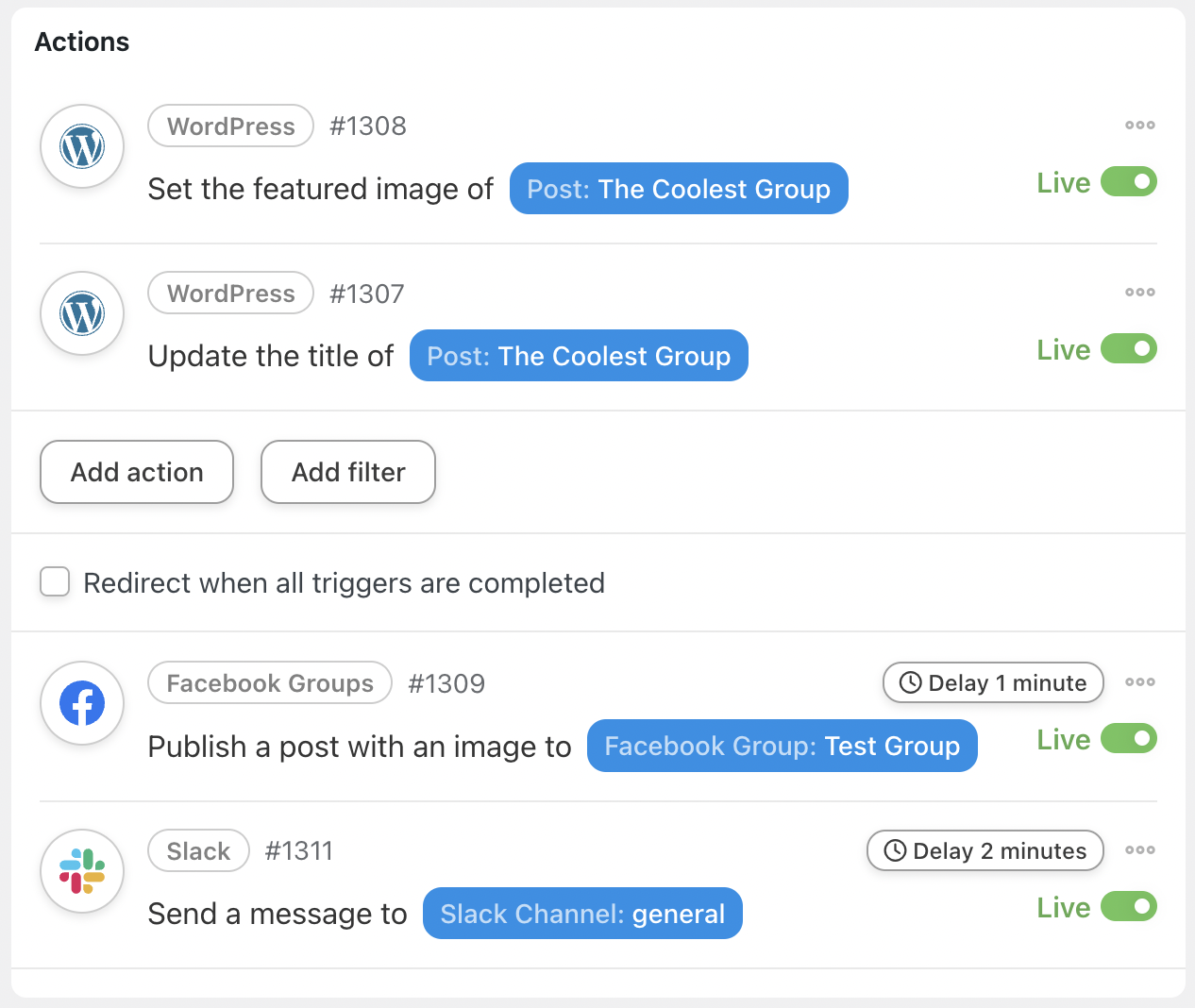
Task: Open the three-dot menu for action #1308
Action: coord(1140,125)
